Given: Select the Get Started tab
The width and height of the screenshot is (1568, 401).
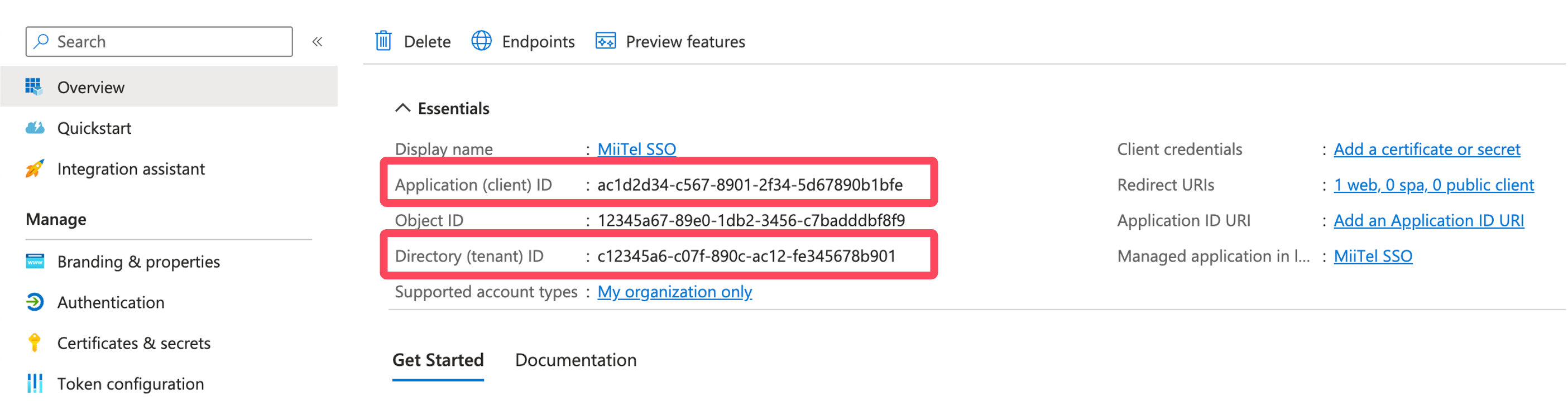Looking at the screenshot, I should 438,360.
